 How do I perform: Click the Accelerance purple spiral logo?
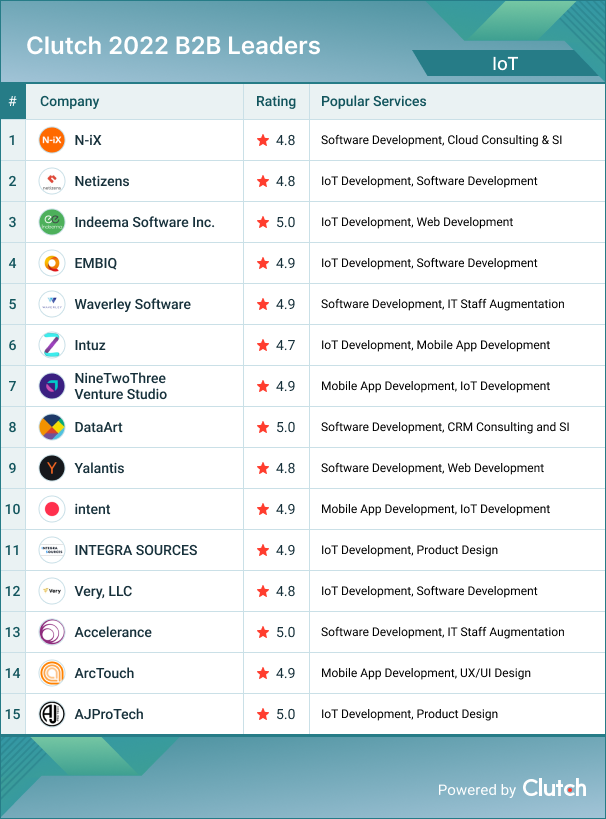pyautogui.click(x=52, y=632)
